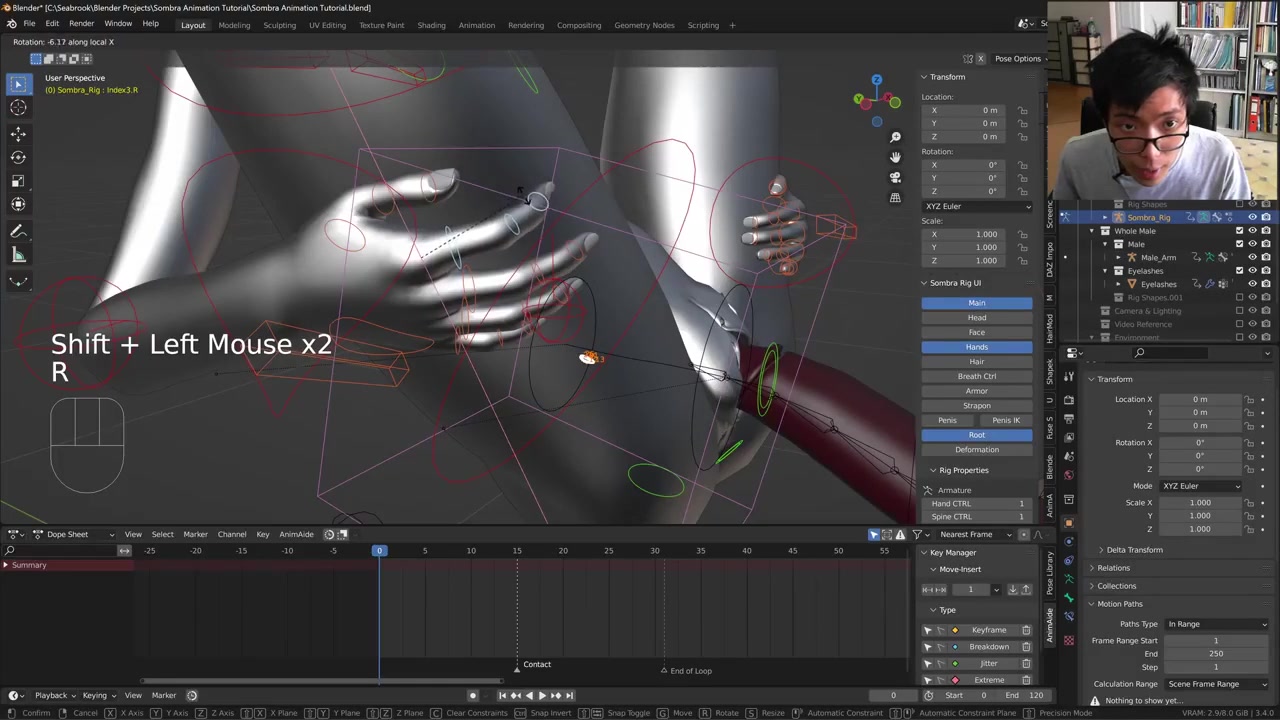Viewport: 1280px width, 720px height.
Task: Click the Frame Range End field showing 250
Action: 1215,654
